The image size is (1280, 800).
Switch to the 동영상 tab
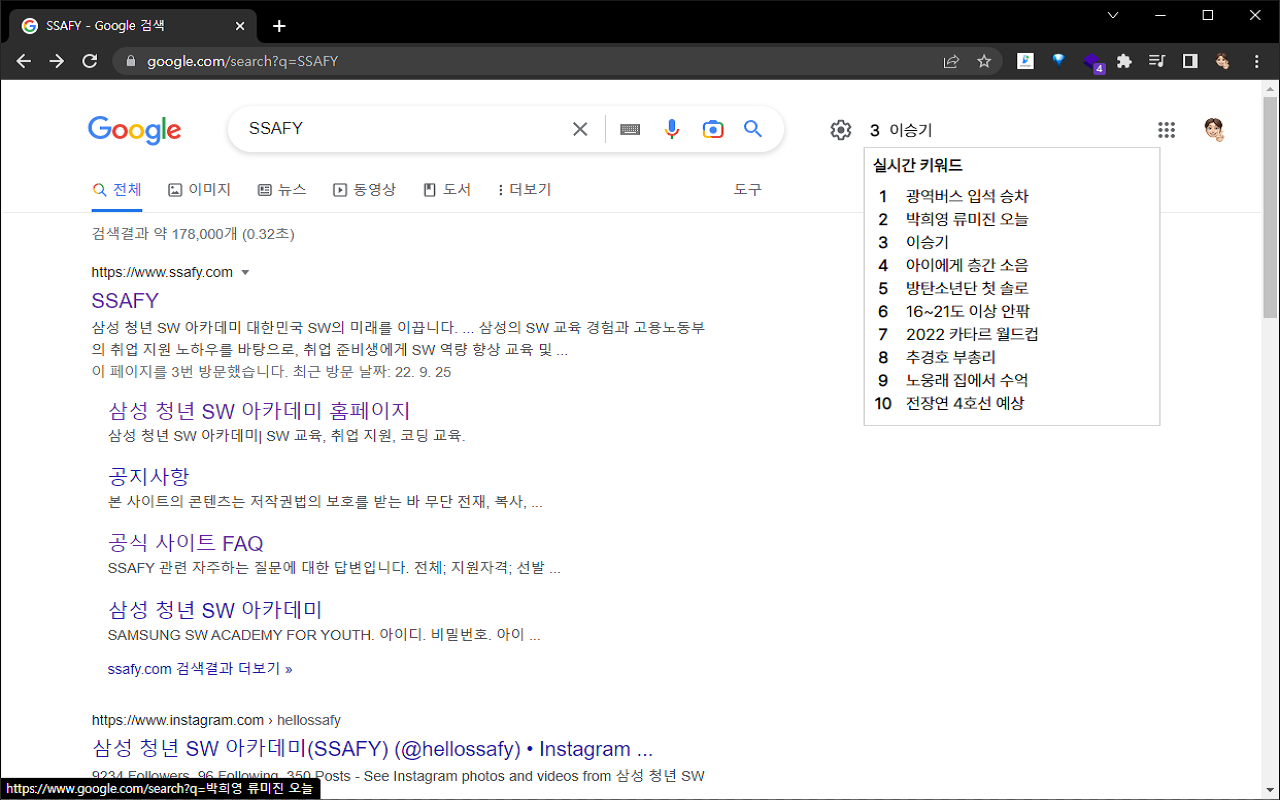[364, 190]
